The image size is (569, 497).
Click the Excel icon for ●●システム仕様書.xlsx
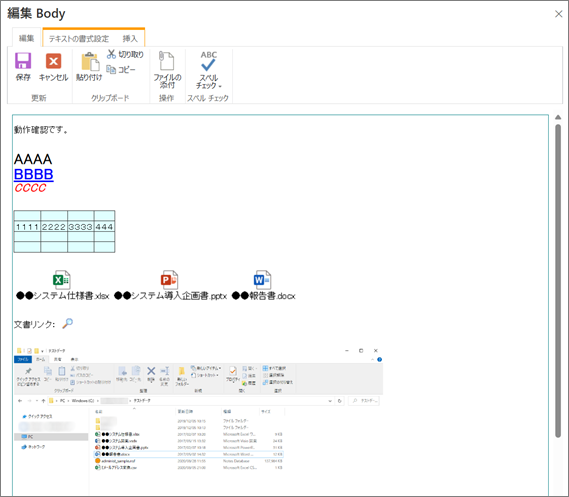[x=62, y=279]
